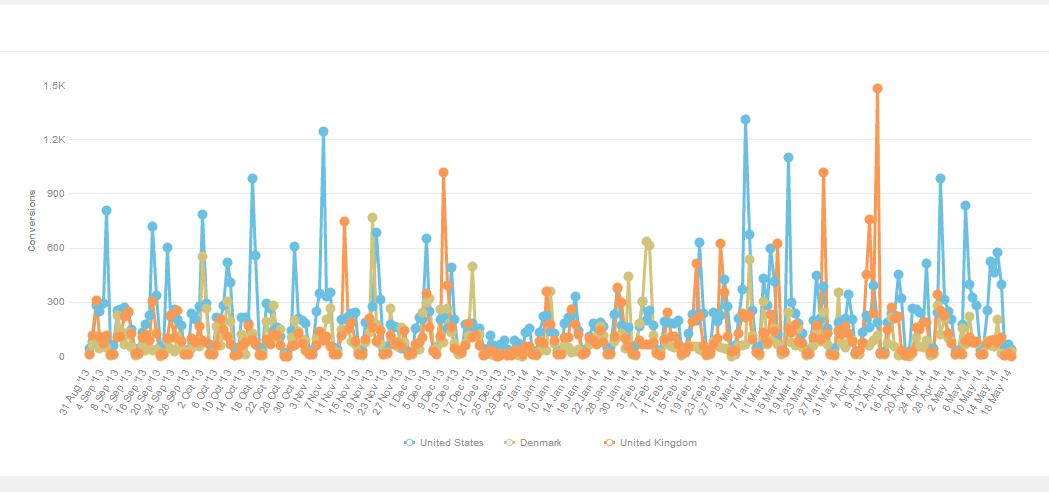
Task: Select the blue peak in early November '13
Action: point(323,131)
